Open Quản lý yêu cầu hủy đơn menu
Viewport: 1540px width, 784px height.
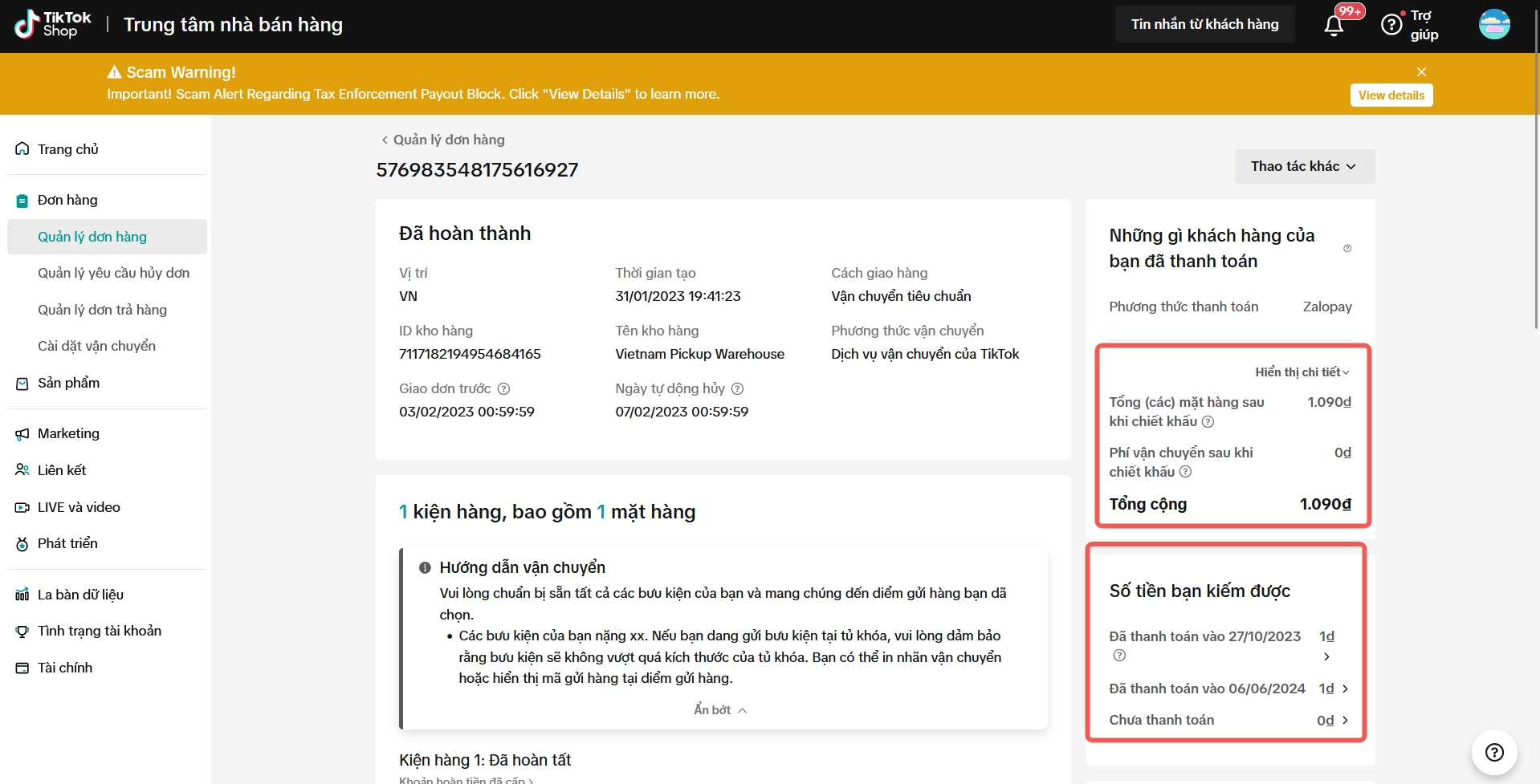[x=113, y=273]
